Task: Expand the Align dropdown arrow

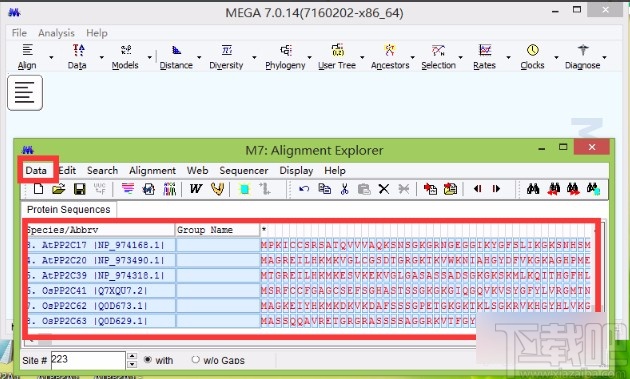Action: tap(51, 57)
